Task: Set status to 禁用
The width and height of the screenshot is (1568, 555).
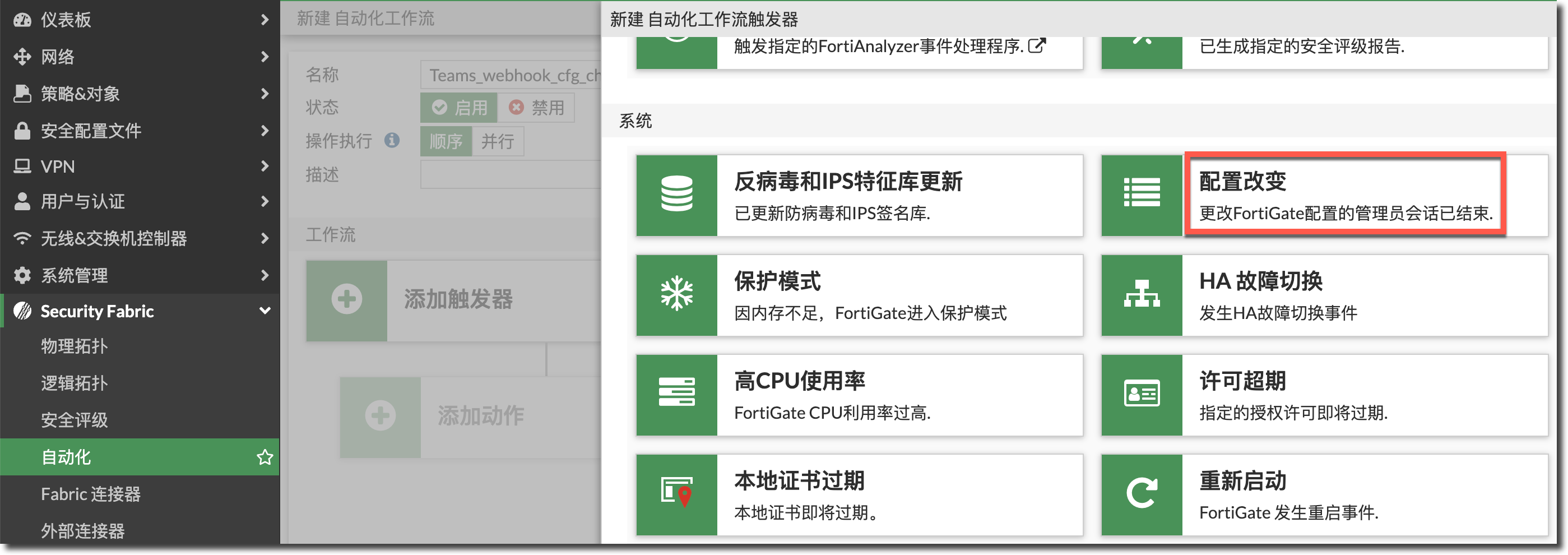Action: 536,108
